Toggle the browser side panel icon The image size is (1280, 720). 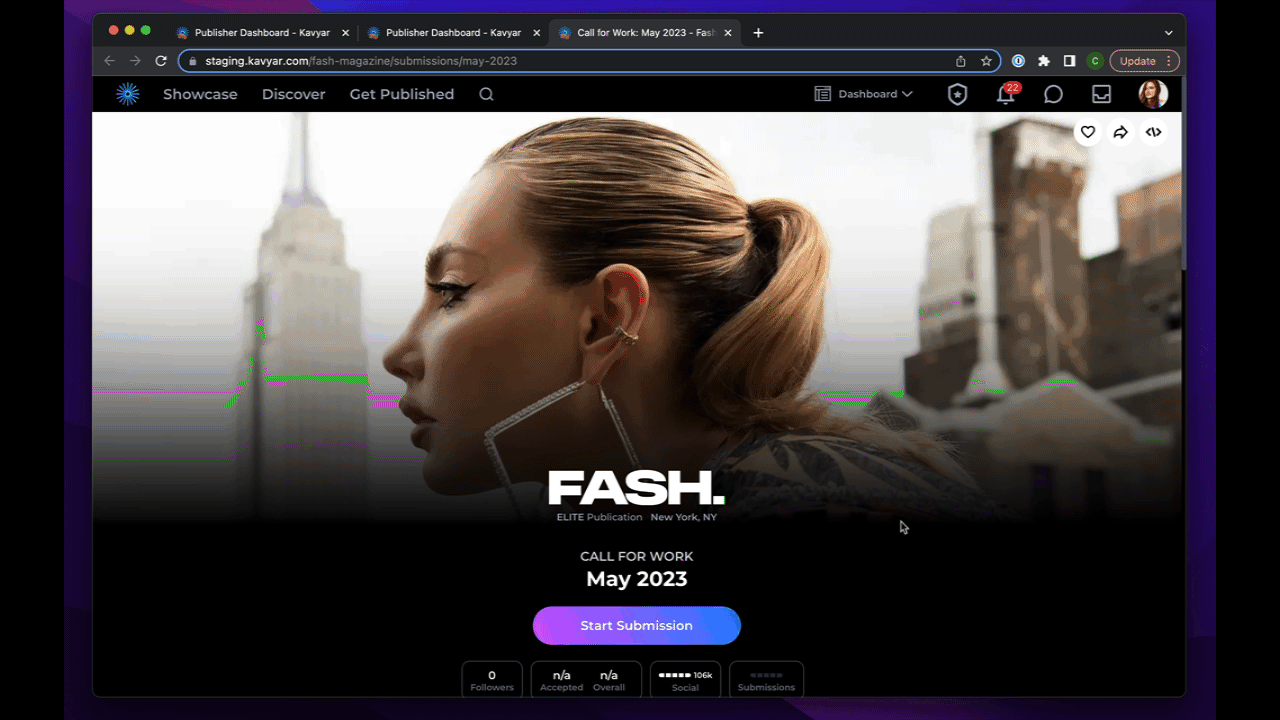pos(1069,61)
